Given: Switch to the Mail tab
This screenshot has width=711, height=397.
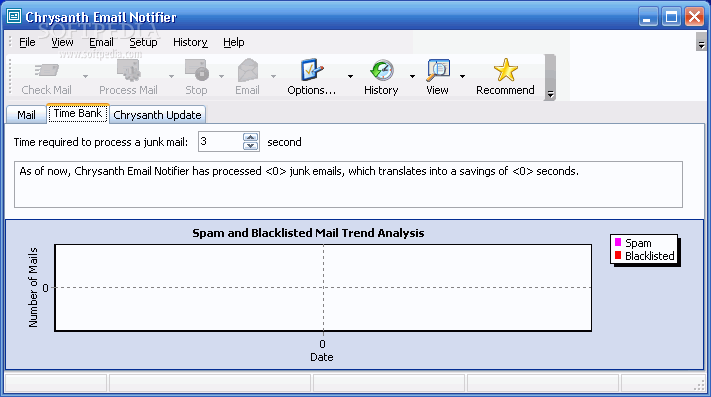Looking at the screenshot, I should (x=26, y=115).
